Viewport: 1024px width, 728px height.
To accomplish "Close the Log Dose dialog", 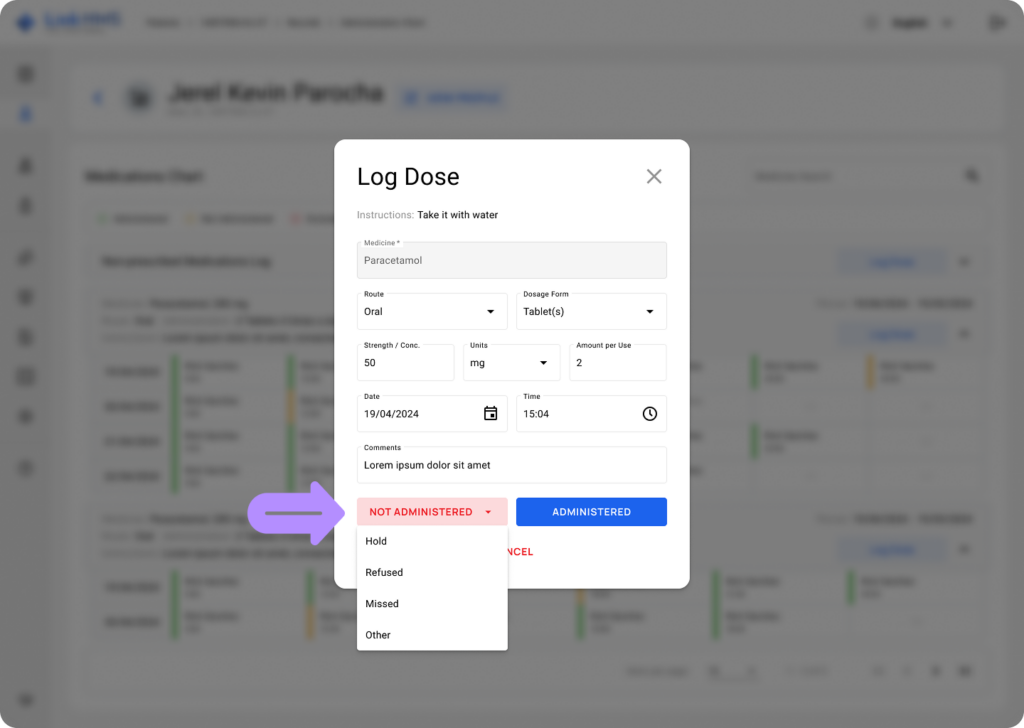I will pos(654,177).
